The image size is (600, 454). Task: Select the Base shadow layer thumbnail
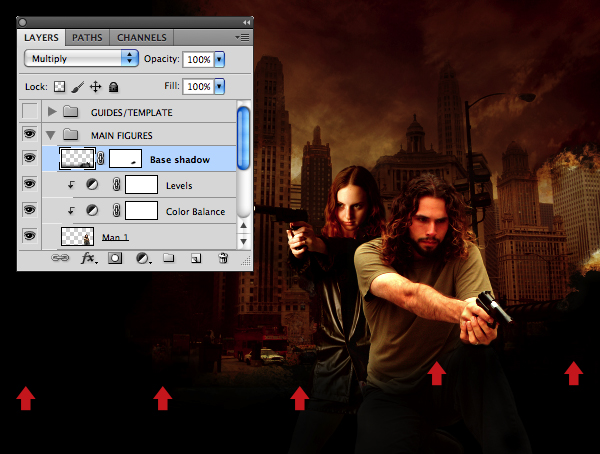77,158
